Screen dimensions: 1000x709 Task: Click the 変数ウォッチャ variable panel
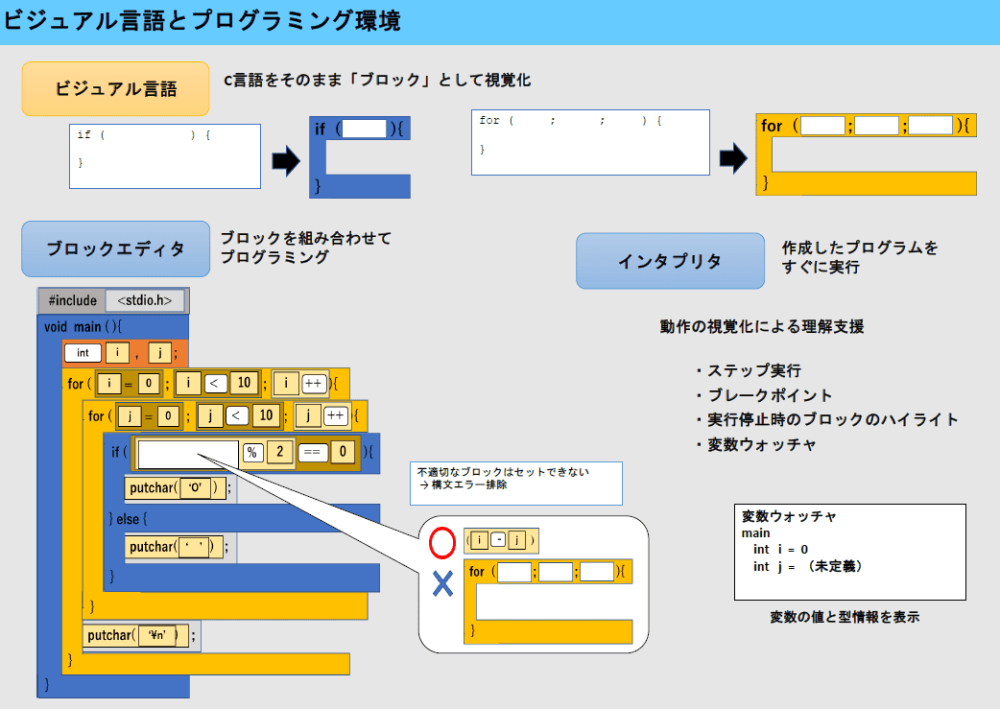point(849,551)
